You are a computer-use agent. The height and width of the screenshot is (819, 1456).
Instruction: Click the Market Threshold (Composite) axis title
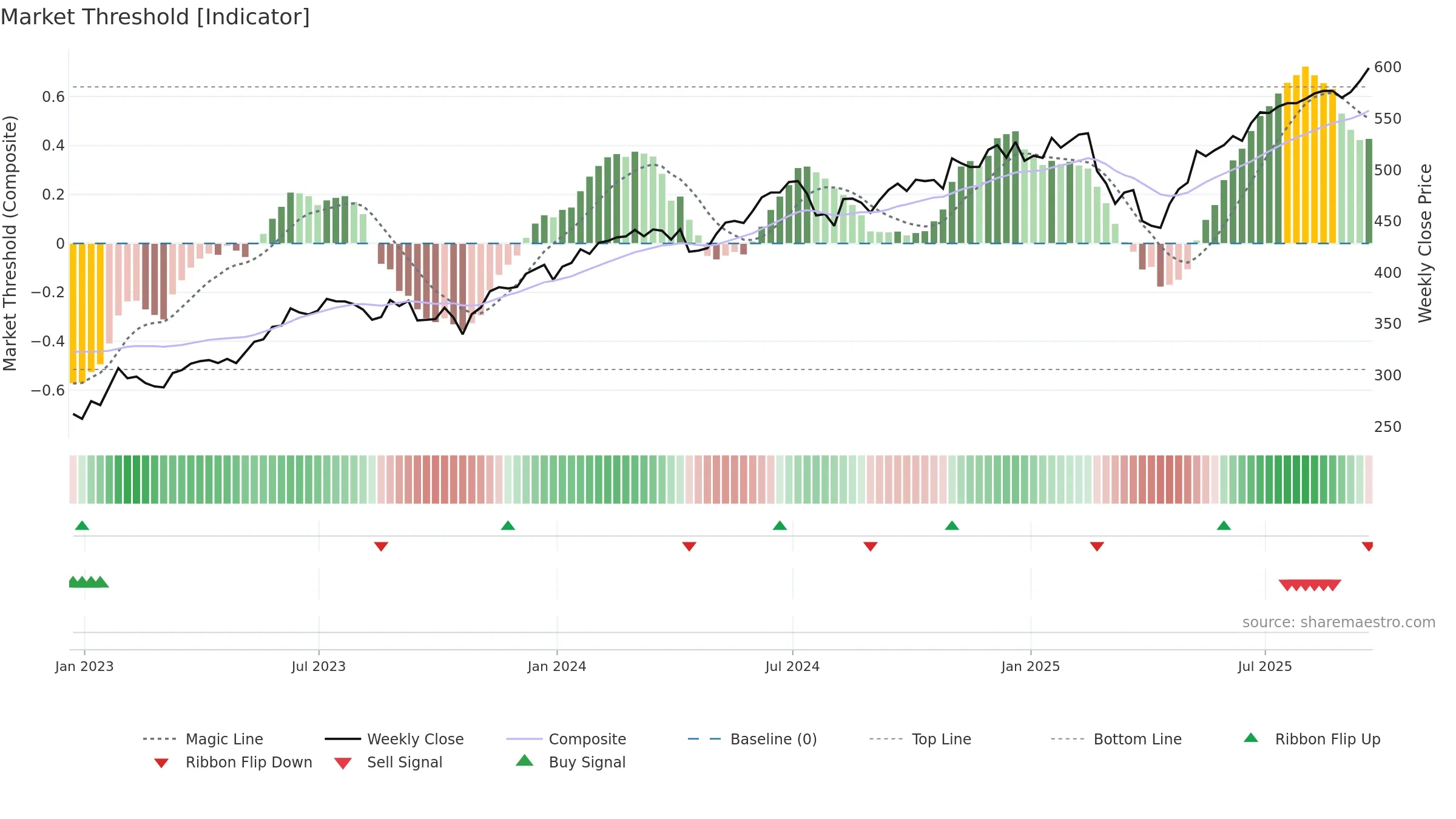10,243
